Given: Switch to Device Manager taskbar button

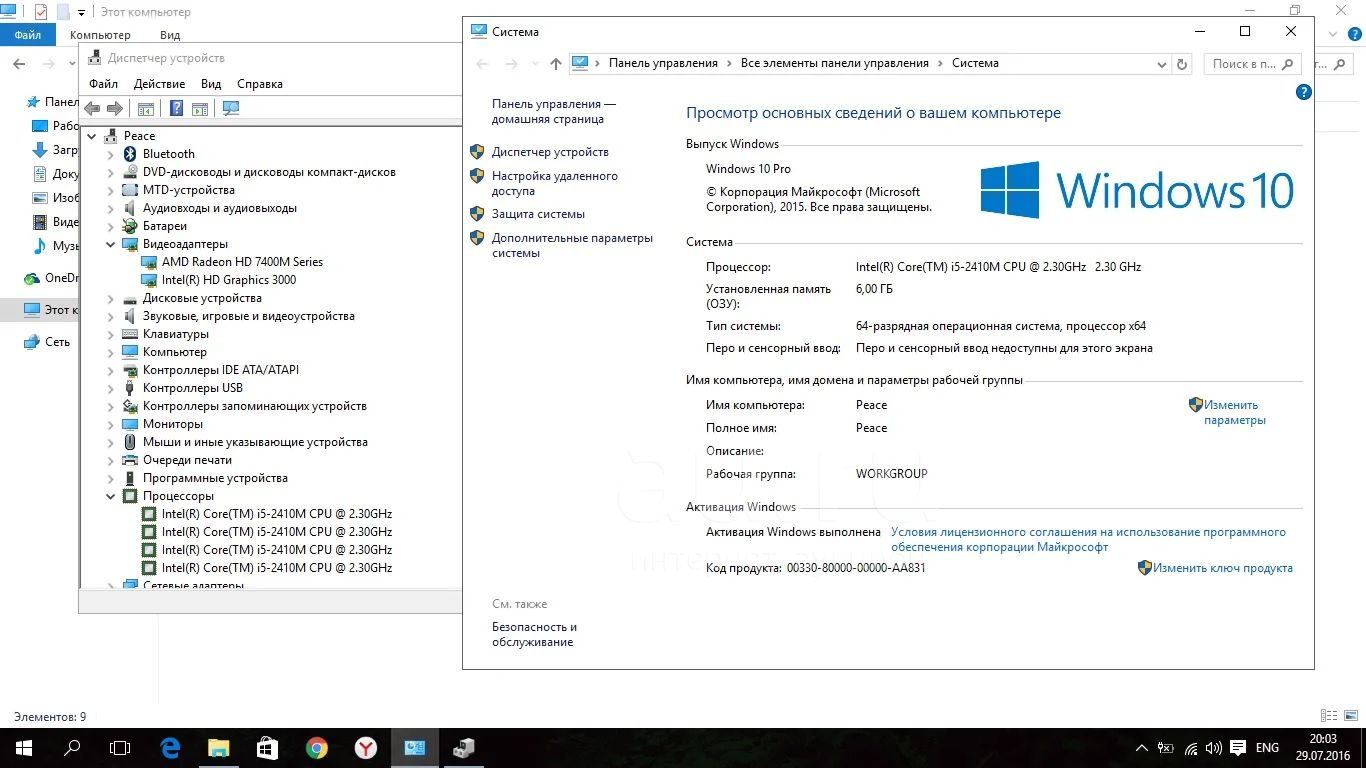Looking at the screenshot, I should pyautogui.click(x=463, y=747).
